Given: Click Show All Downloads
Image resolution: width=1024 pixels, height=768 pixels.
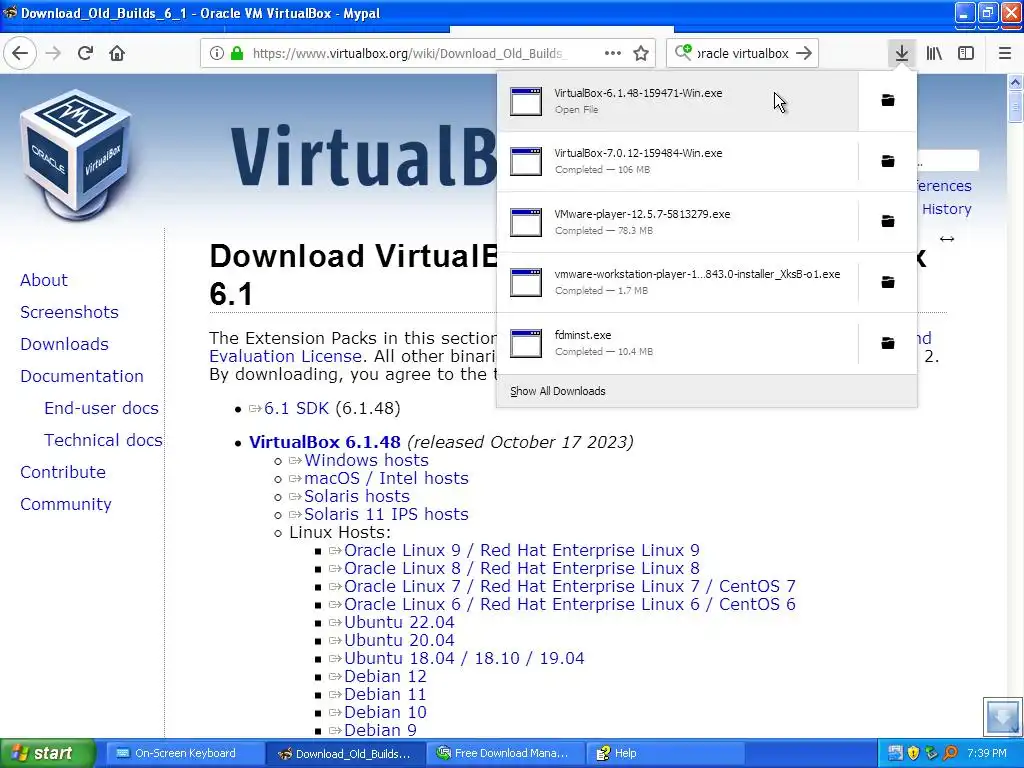Looking at the screenshot, I should [558, 391].
